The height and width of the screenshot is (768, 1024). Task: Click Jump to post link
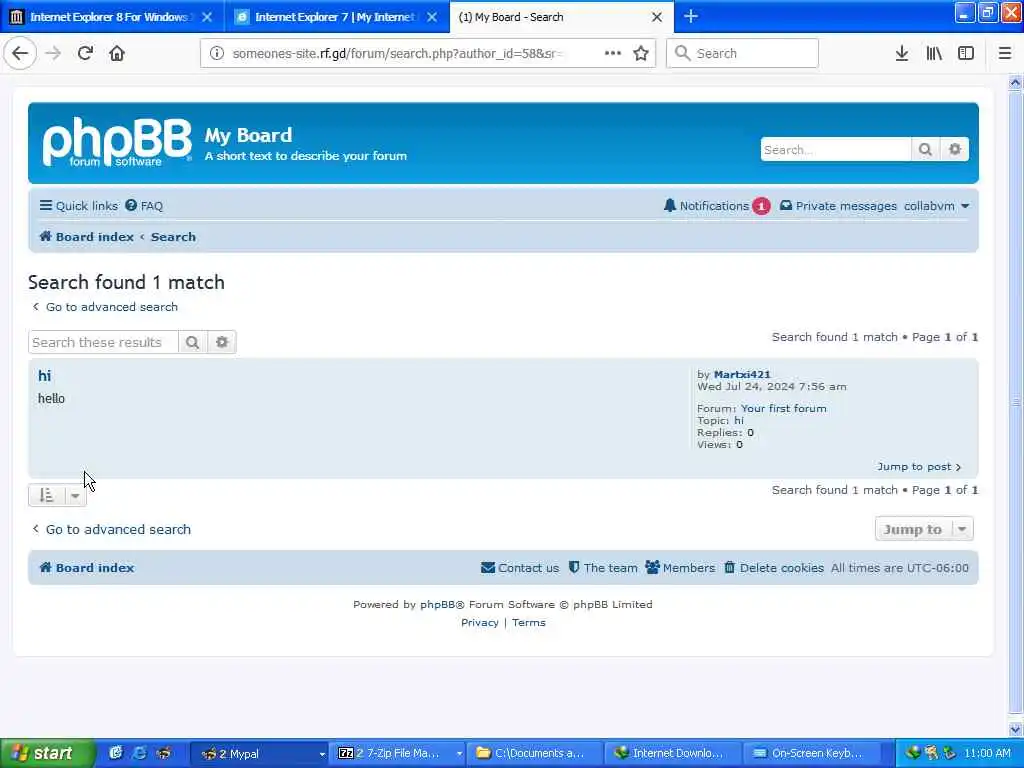919,466
